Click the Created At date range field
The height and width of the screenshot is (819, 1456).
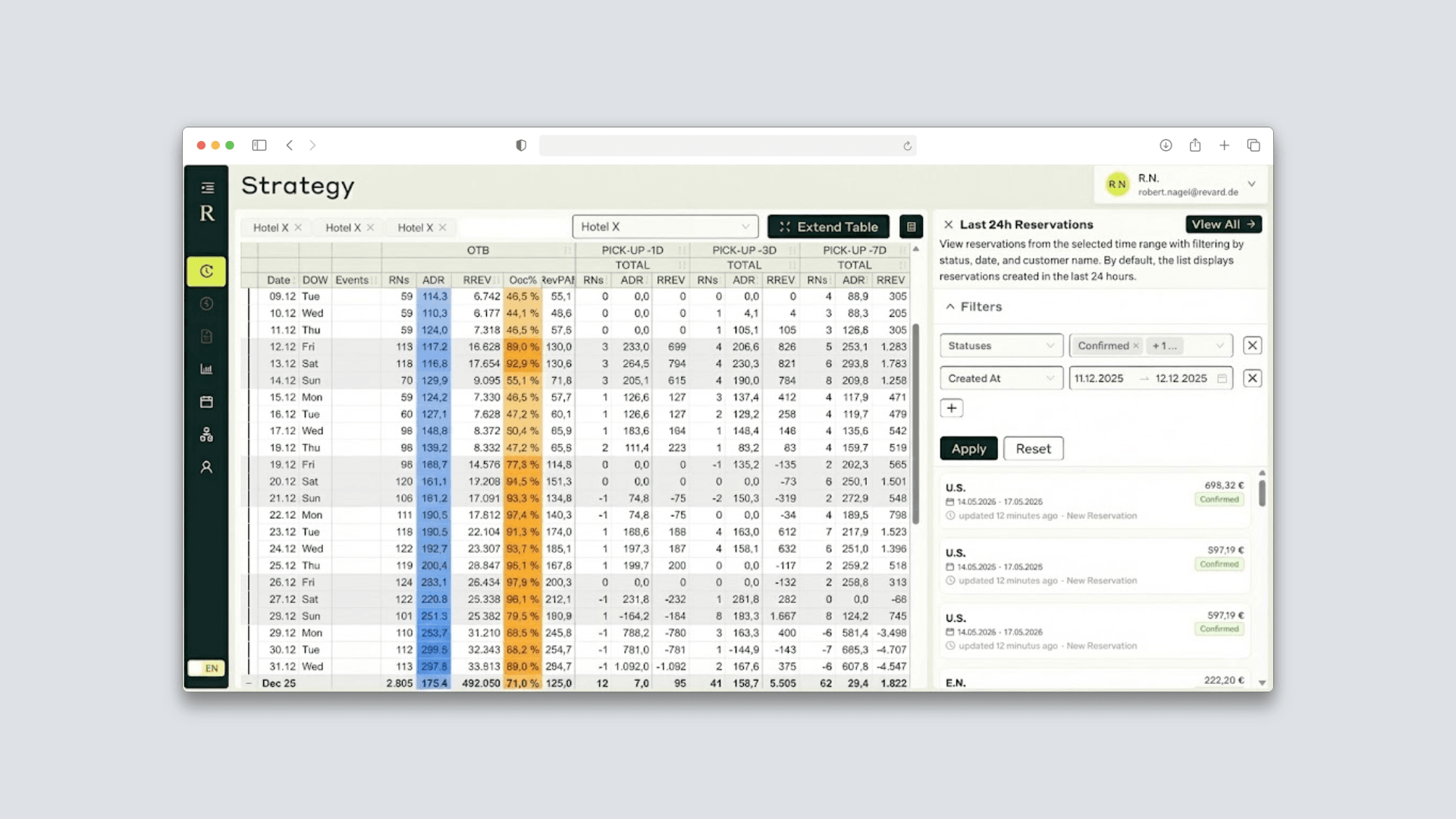(x=1150, y=378)
